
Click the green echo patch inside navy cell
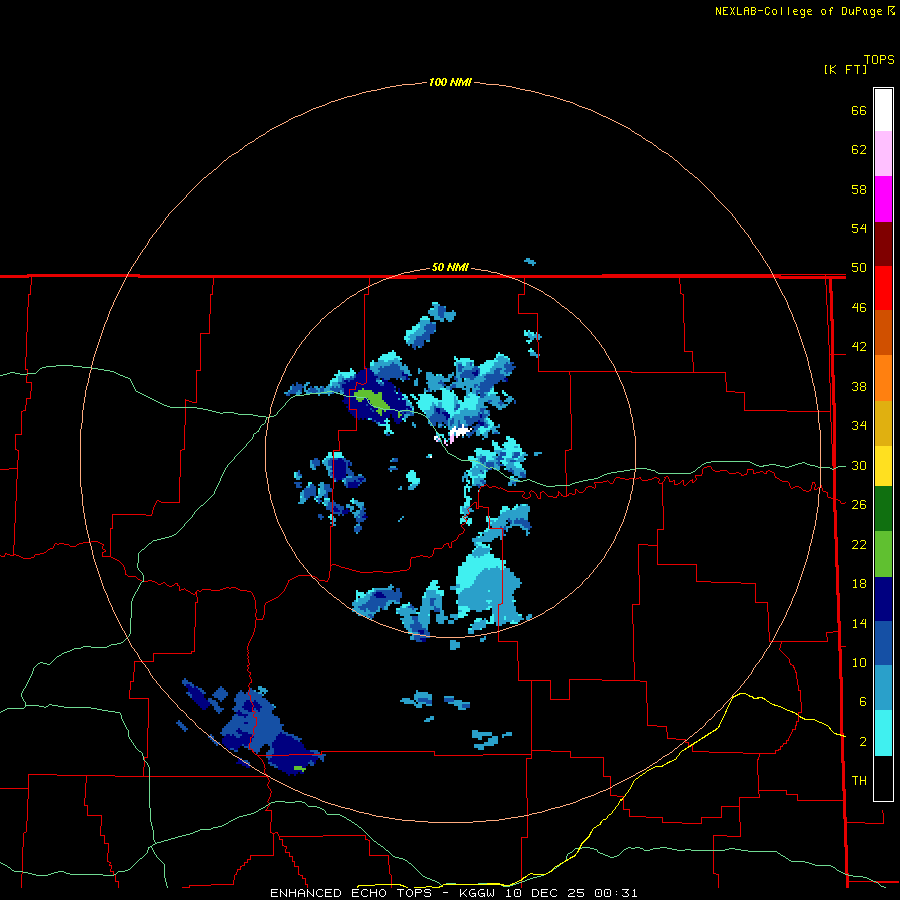click(372, 401)
